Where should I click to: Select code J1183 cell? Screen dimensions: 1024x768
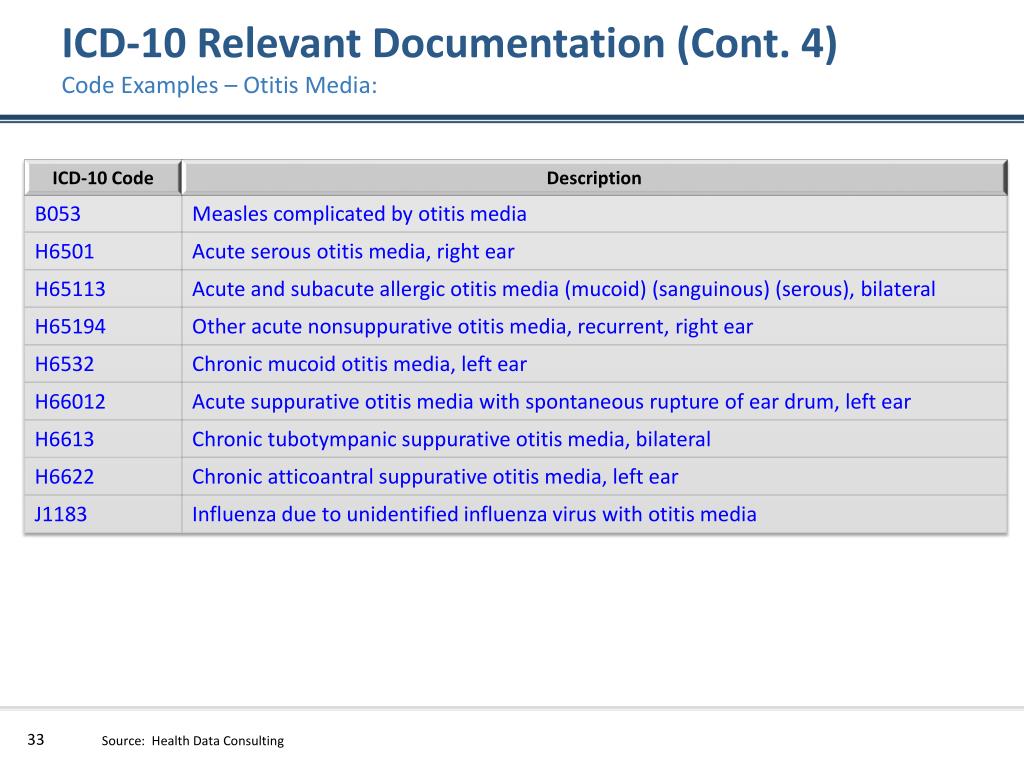click(x=103, y=514)
